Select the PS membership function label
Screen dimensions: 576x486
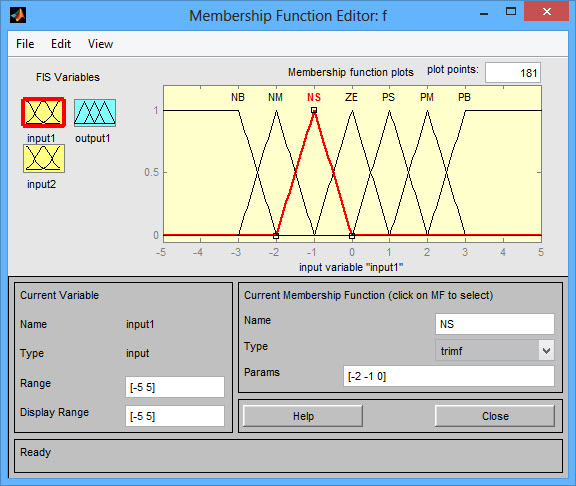[x=388, y=97]
